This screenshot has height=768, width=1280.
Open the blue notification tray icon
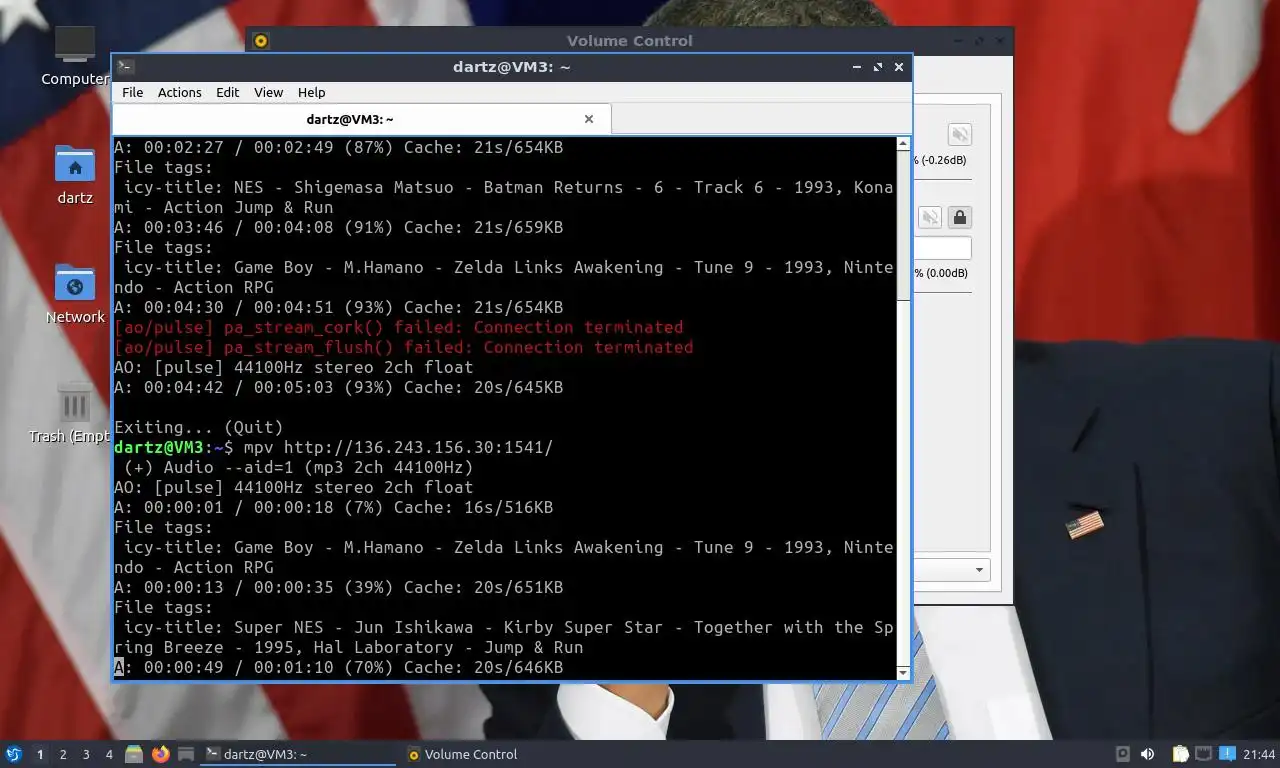pyautogui.click(x=1229, y=754)
